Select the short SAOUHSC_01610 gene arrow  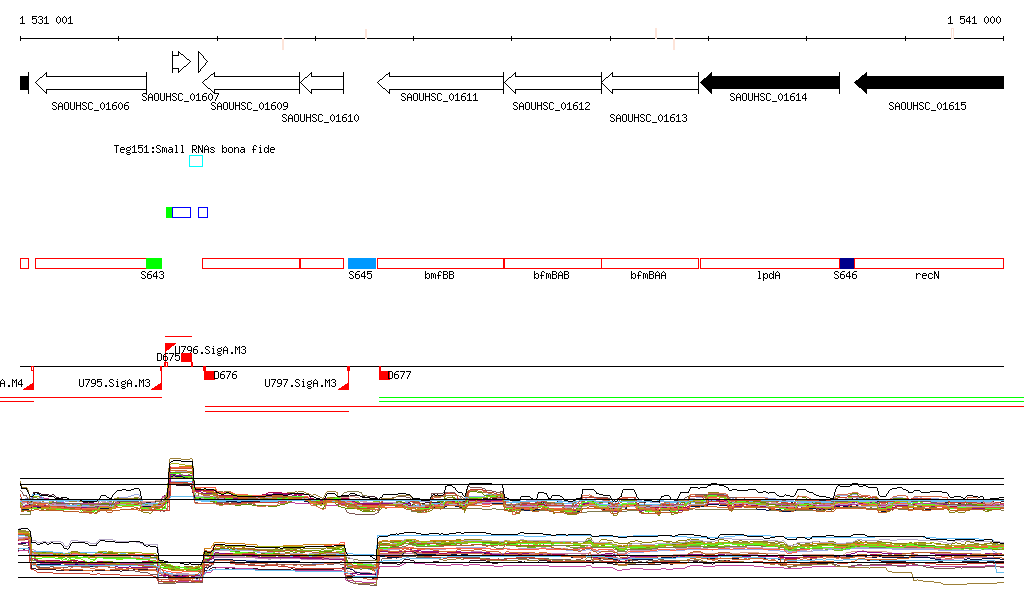[322, 83]
